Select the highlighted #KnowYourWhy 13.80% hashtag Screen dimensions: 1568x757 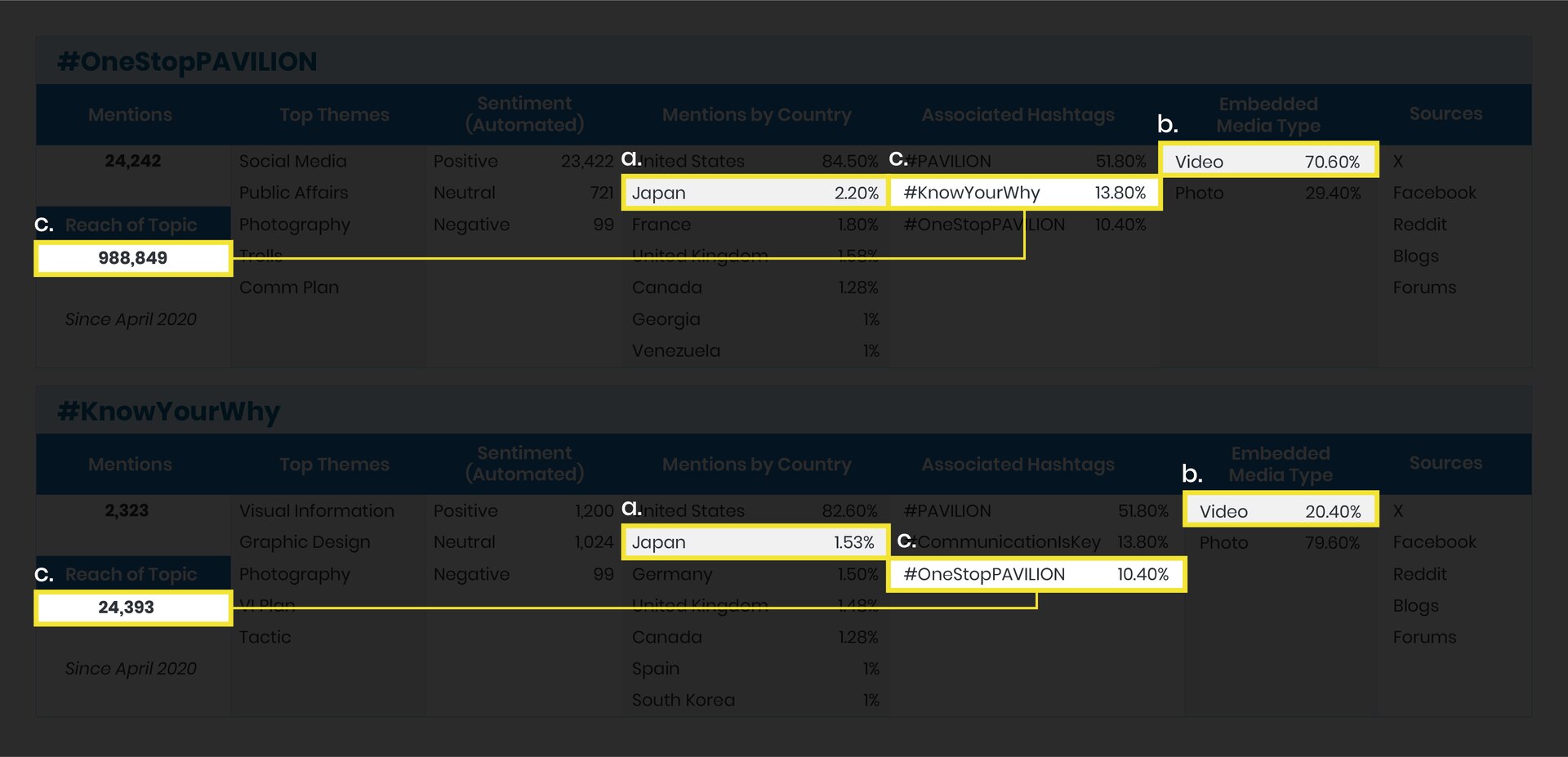pos(1027,193)
